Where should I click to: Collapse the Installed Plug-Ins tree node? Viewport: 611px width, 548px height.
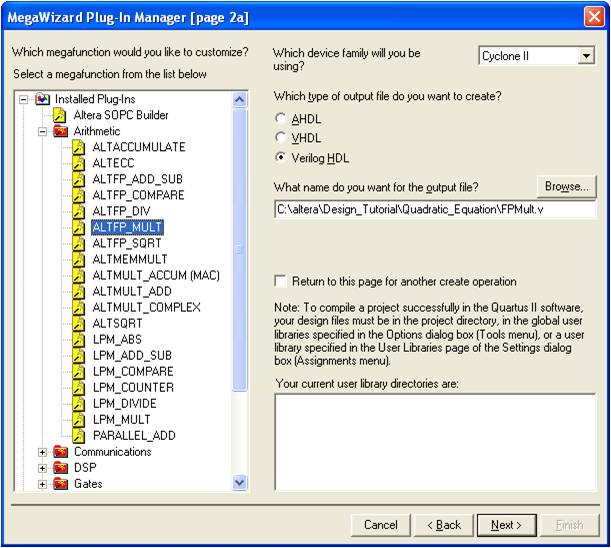(24, 100)
